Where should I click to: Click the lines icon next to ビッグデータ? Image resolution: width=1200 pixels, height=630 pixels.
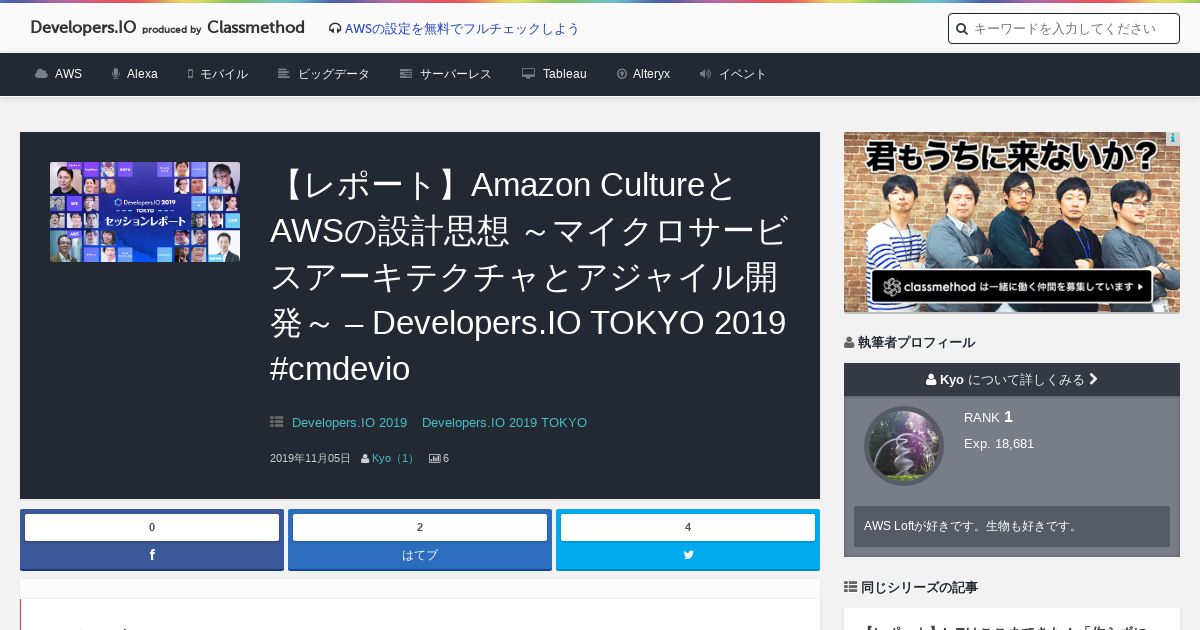coord(284,74)
